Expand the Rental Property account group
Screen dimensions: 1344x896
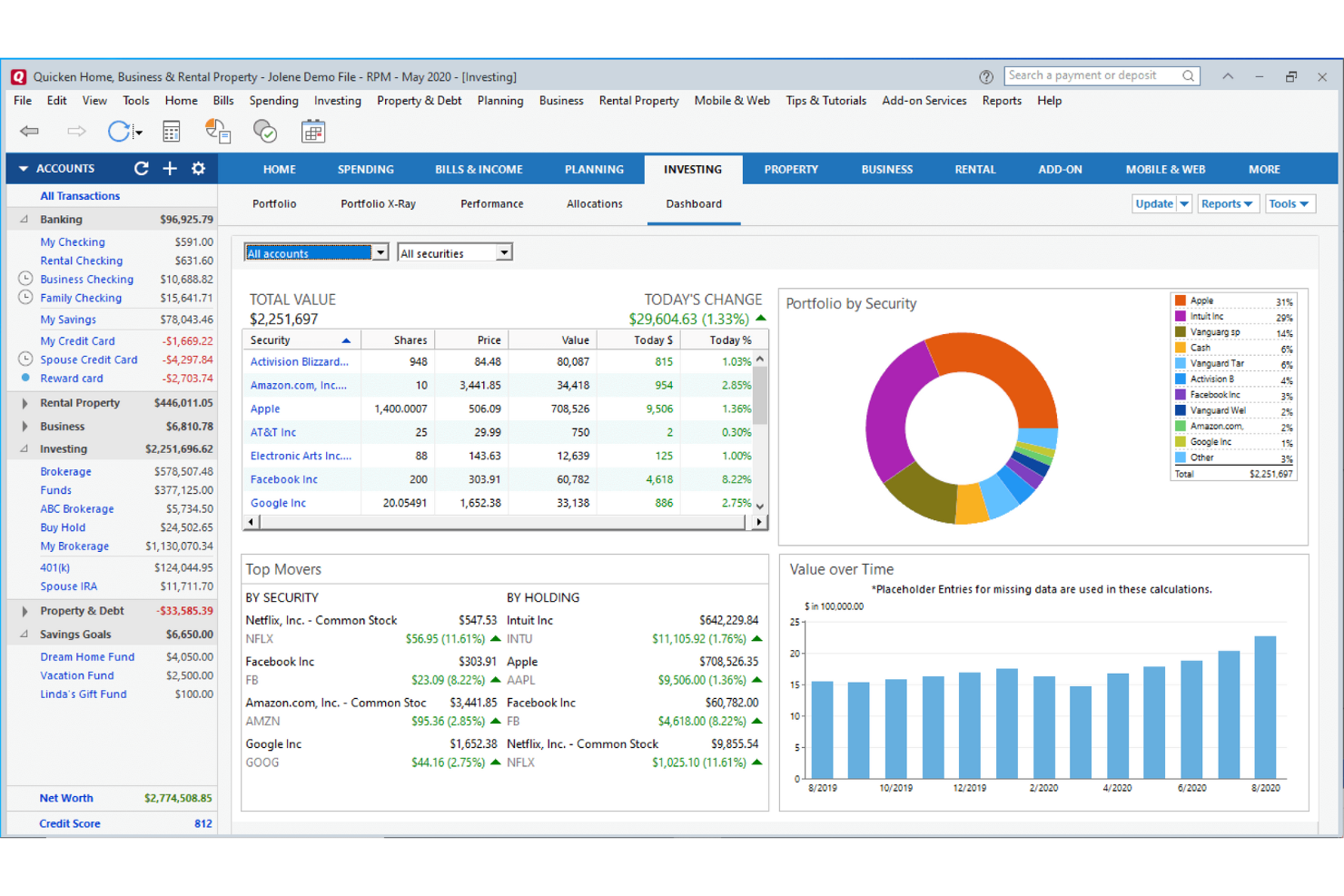tap(24, 402)
